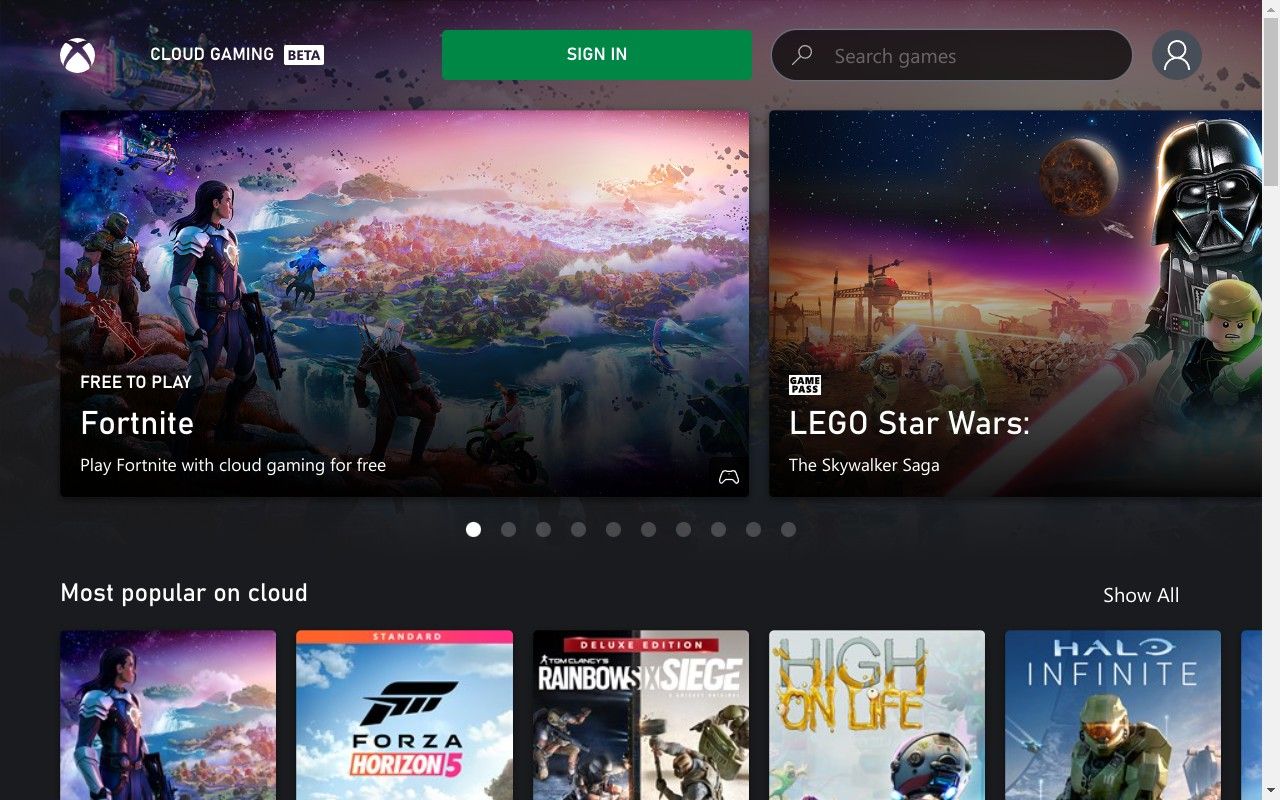Select the fifth carousel dot indicator
The width and height of the screenshot is (1280, 800).
[613, 529]
